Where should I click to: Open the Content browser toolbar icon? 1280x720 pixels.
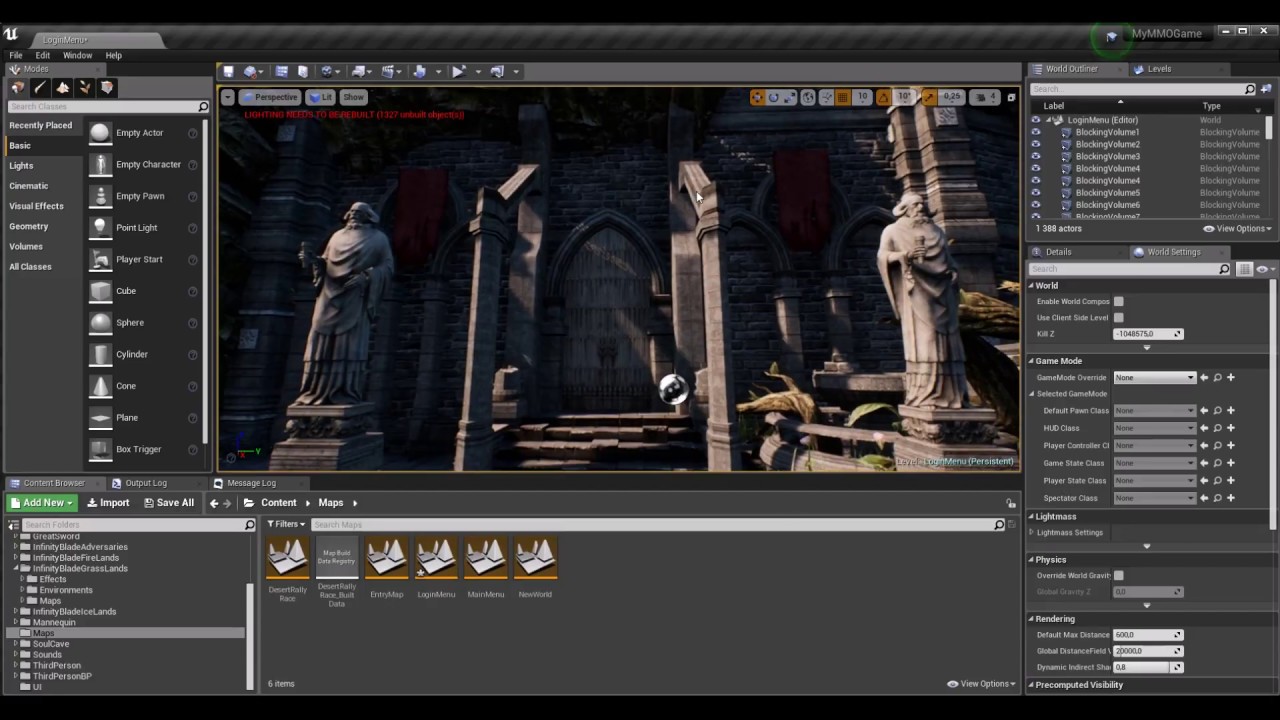282,71
